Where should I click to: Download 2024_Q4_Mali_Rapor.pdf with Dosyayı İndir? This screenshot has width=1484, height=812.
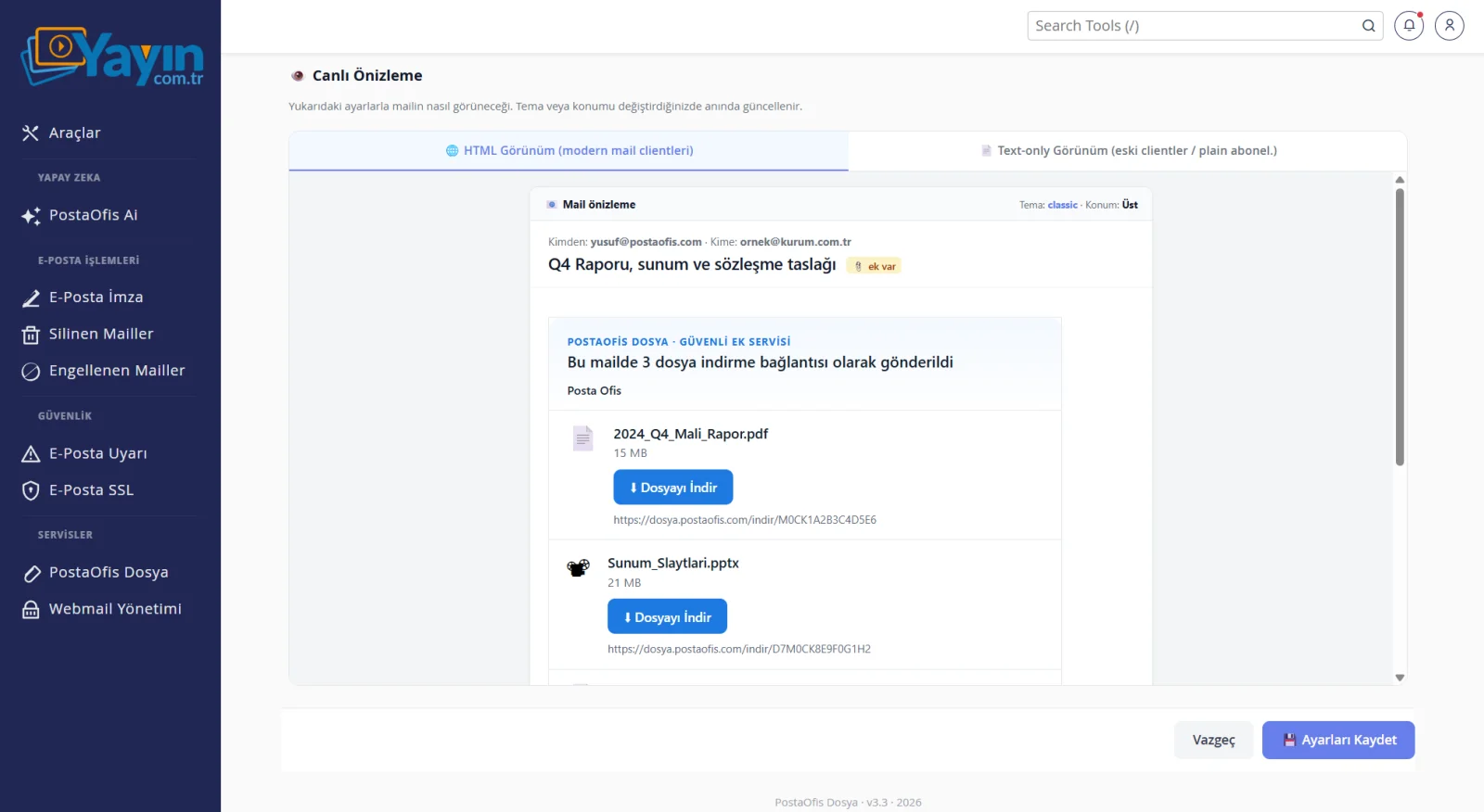click(673, 488)
